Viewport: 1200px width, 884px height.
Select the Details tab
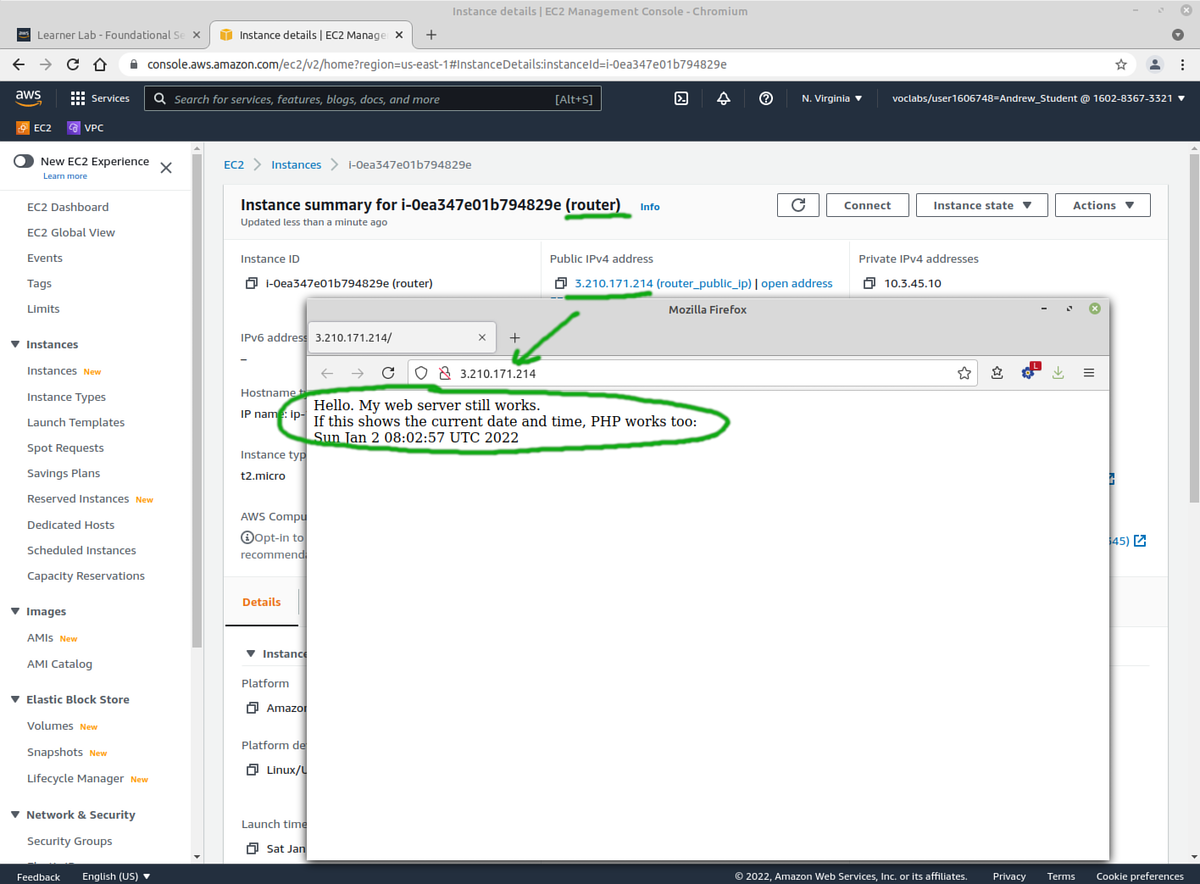coord(261,602)
